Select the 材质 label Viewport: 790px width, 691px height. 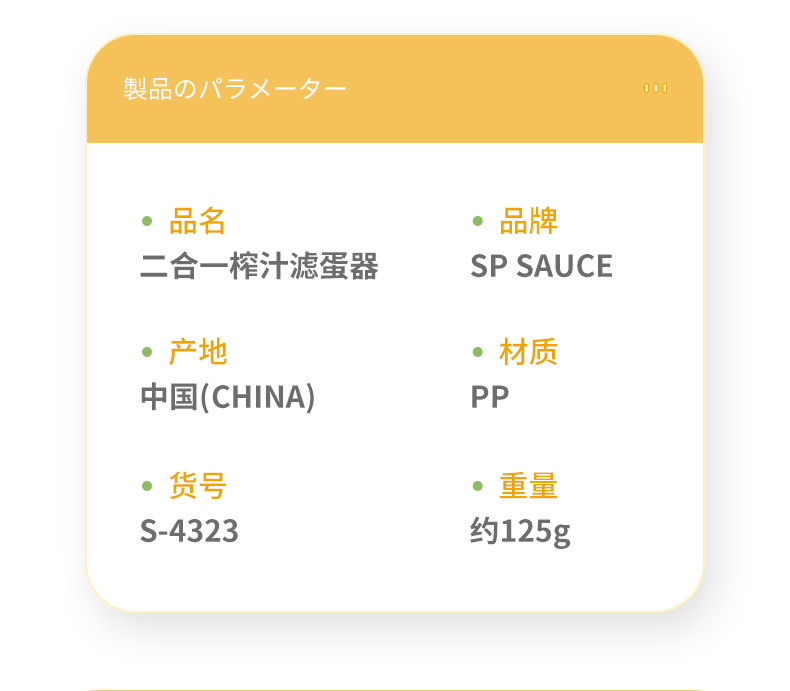(x=528, y=352)
